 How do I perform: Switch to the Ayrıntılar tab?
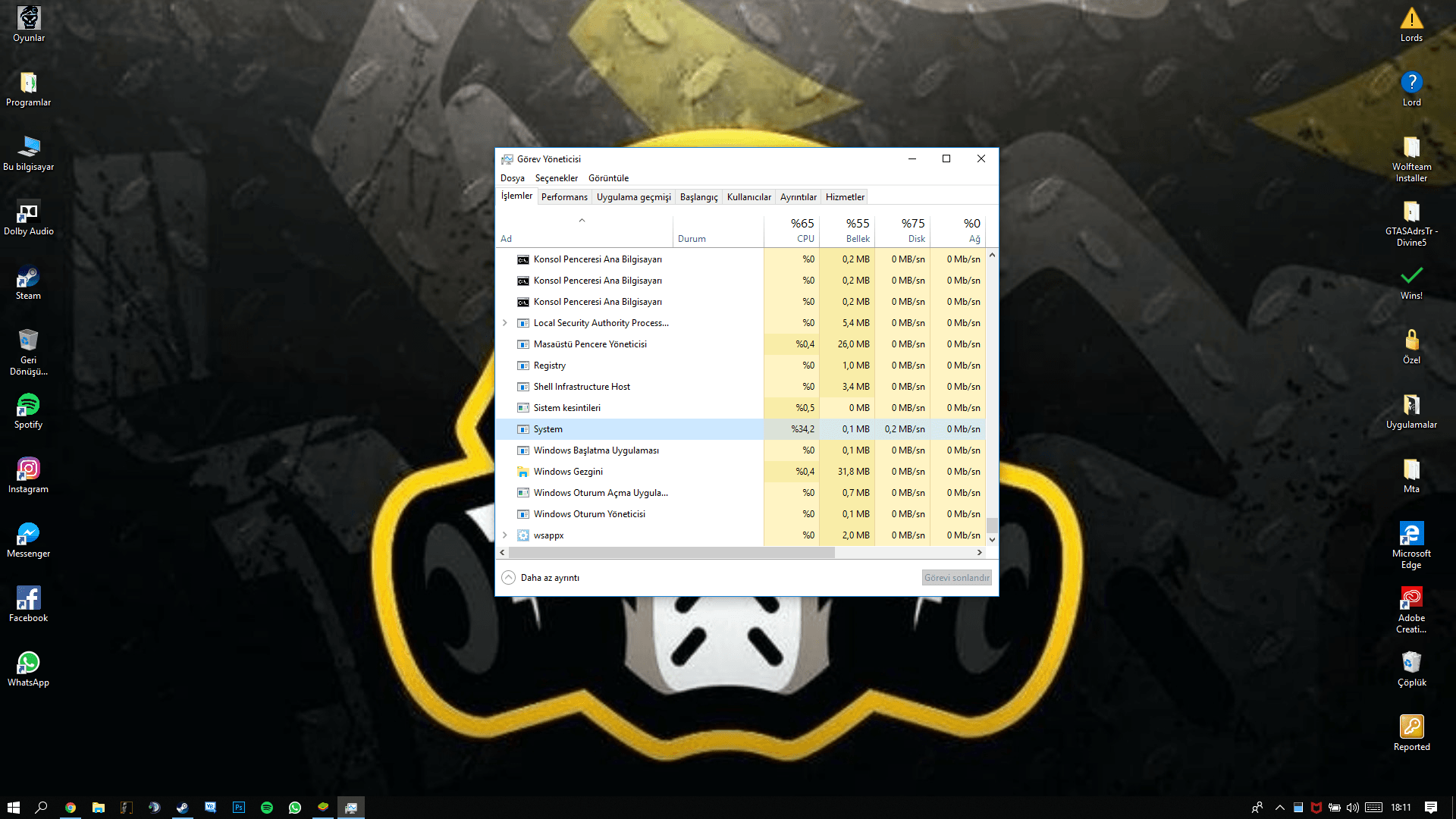tap(799, 197)
